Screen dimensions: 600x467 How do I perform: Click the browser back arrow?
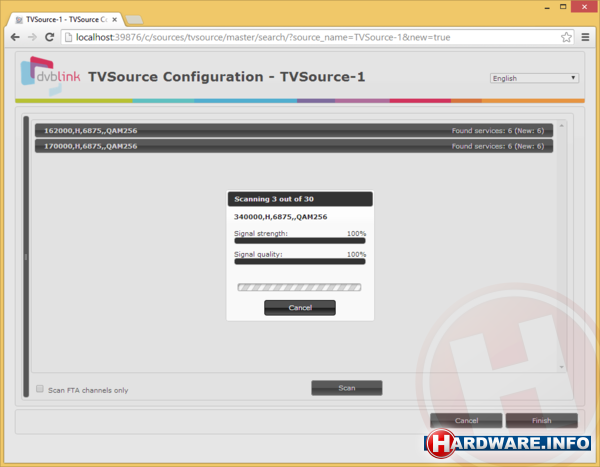[14, 37]
